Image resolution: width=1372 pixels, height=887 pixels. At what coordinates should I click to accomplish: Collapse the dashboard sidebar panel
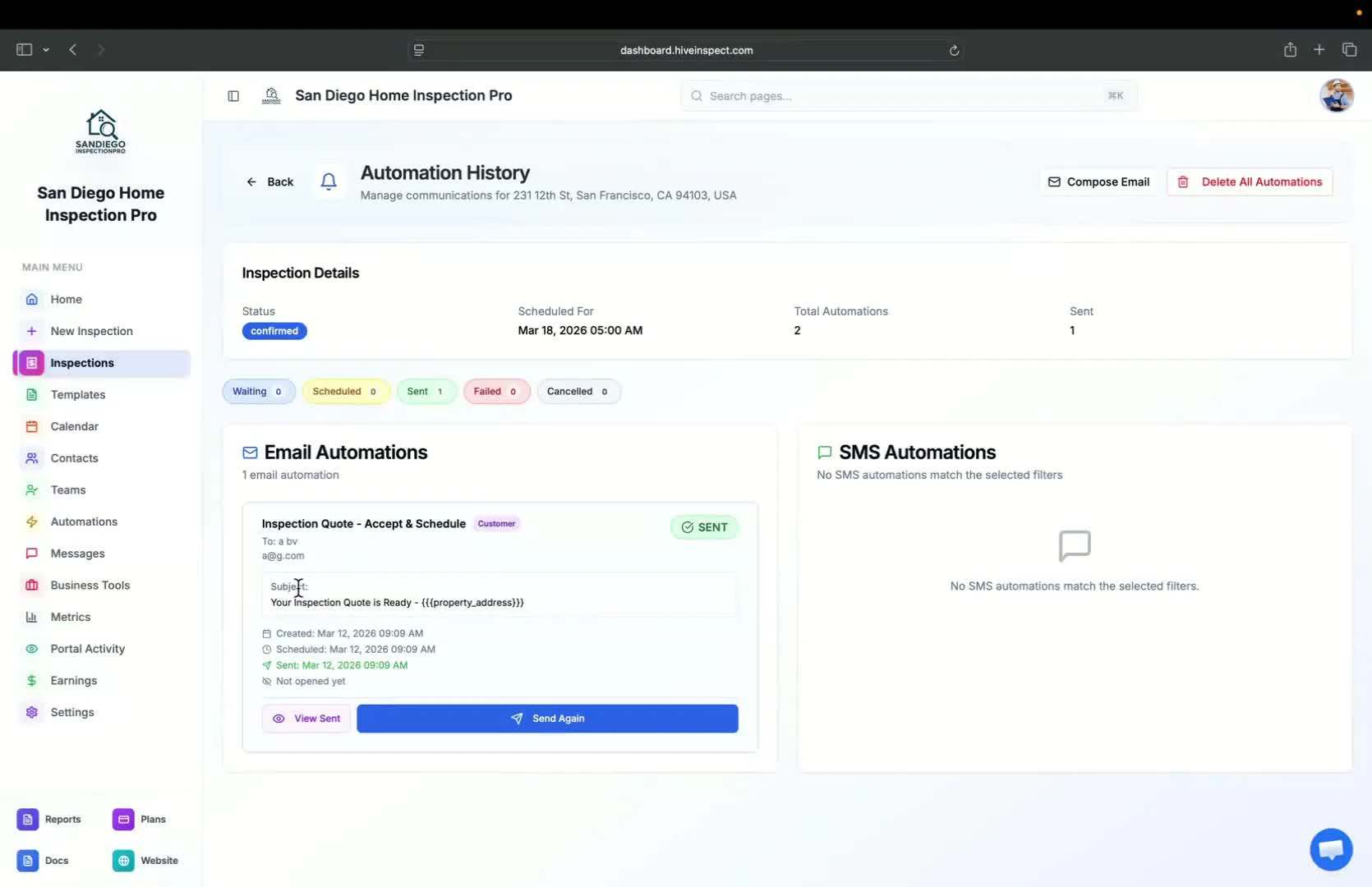pos(233,96)
